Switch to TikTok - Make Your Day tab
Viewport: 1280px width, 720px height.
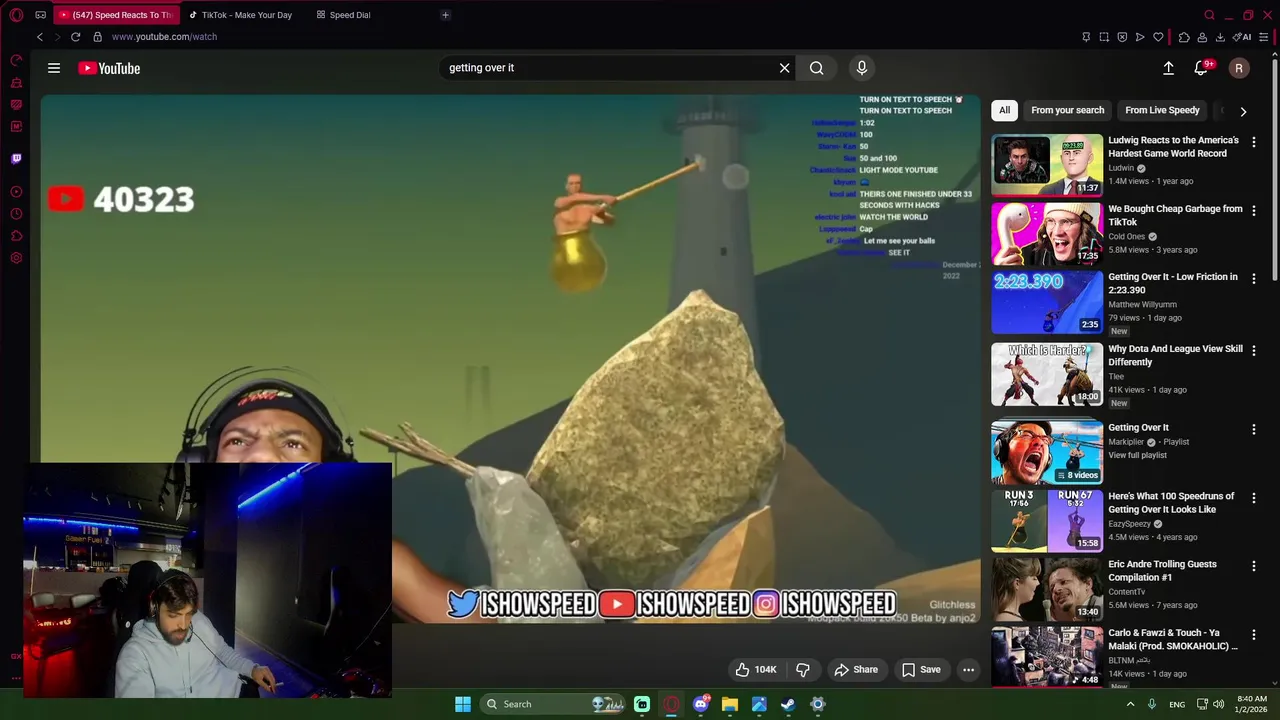tap(240, 15)
